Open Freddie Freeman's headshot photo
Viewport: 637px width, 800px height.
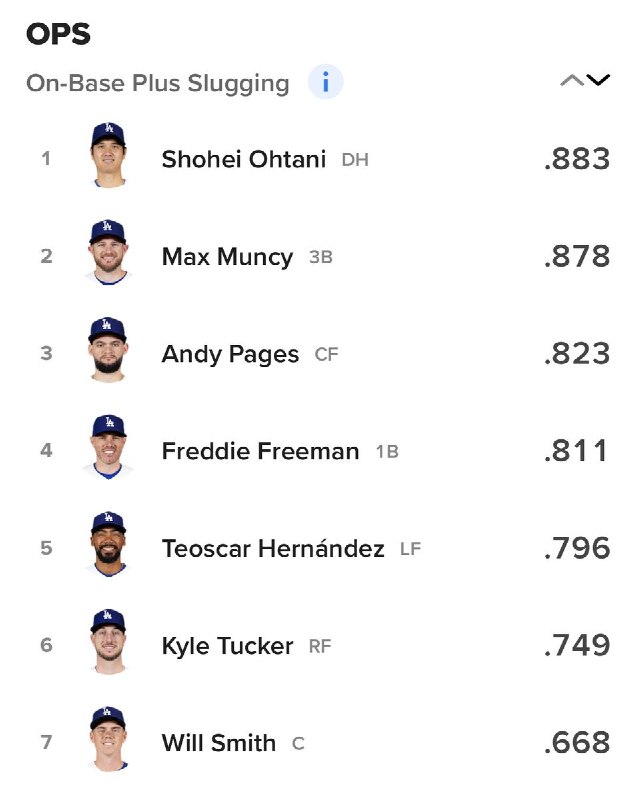pos(108,447)
